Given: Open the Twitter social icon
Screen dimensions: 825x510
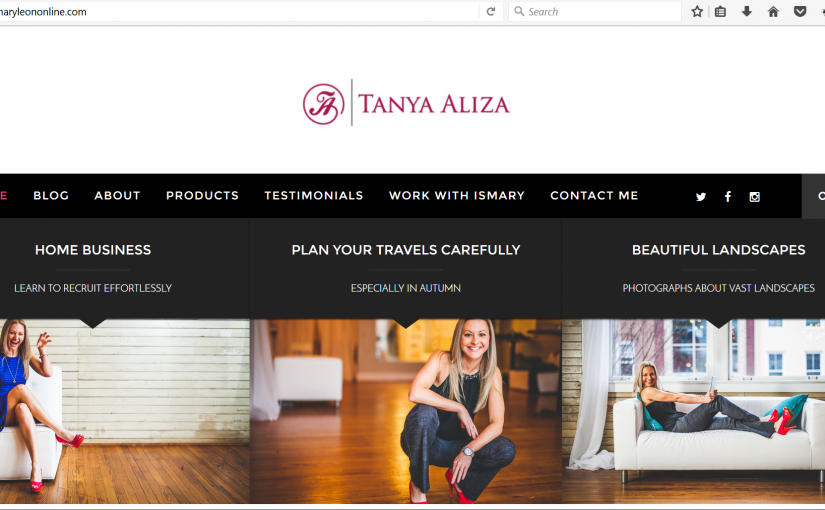Looking at the screenshot, I should point(701,197).
